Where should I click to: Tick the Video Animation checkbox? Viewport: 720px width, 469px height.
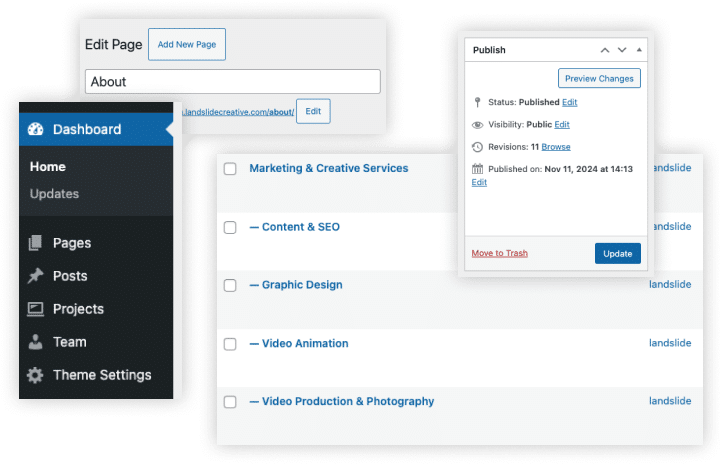tap(230, 344)
